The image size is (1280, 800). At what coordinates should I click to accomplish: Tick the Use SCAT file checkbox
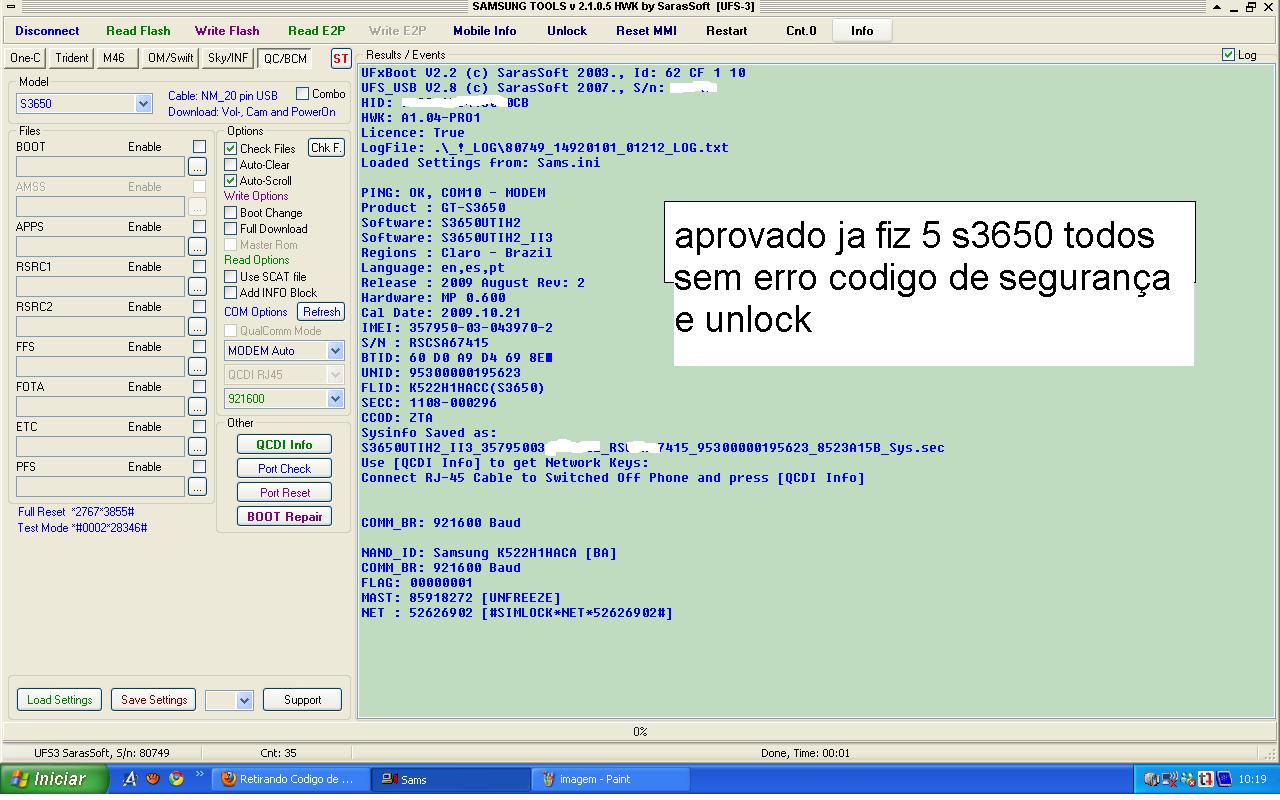click(x=230, y=276)
